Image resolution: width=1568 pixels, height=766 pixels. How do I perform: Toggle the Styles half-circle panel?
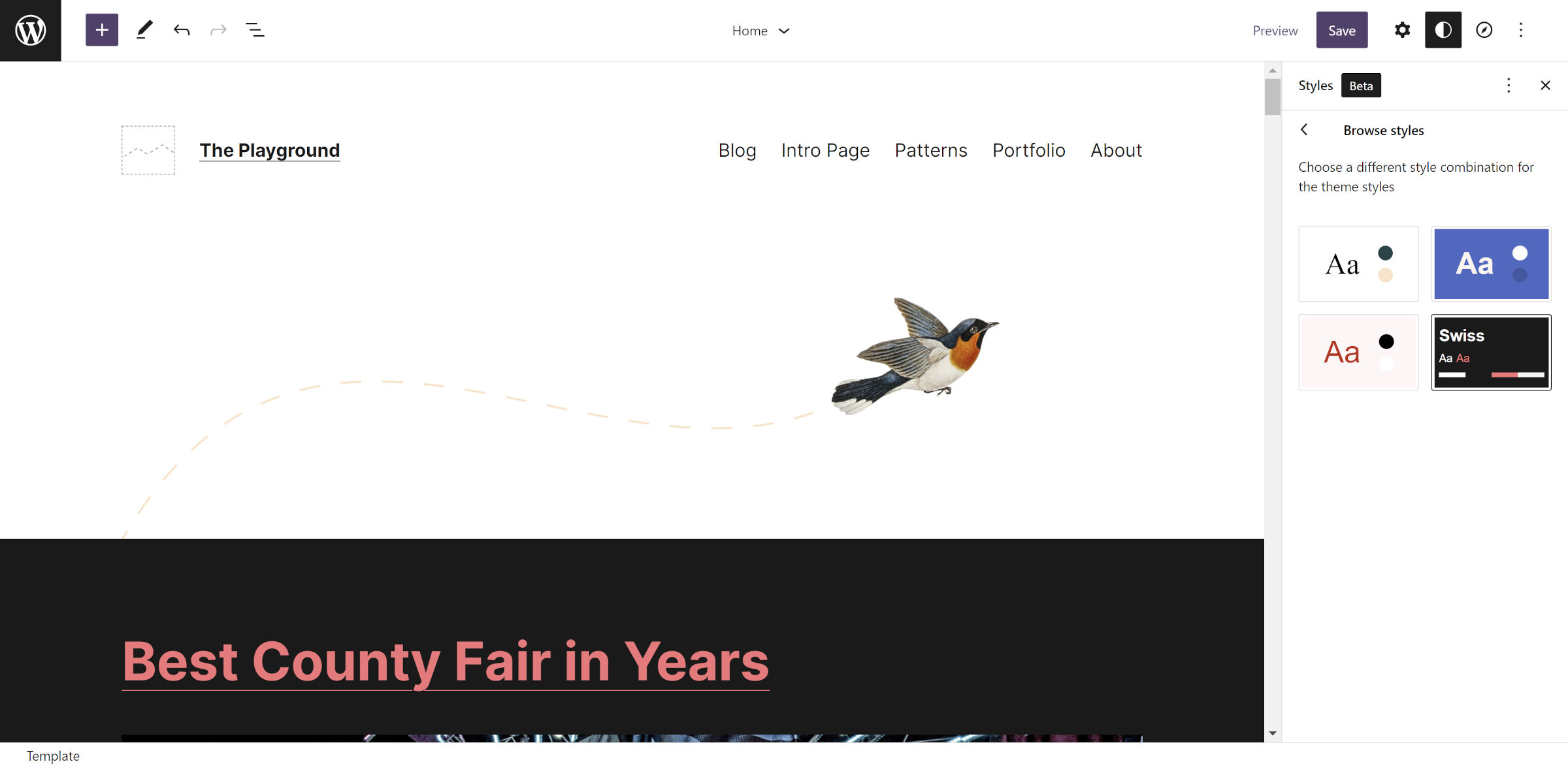tap(1443, 30)
